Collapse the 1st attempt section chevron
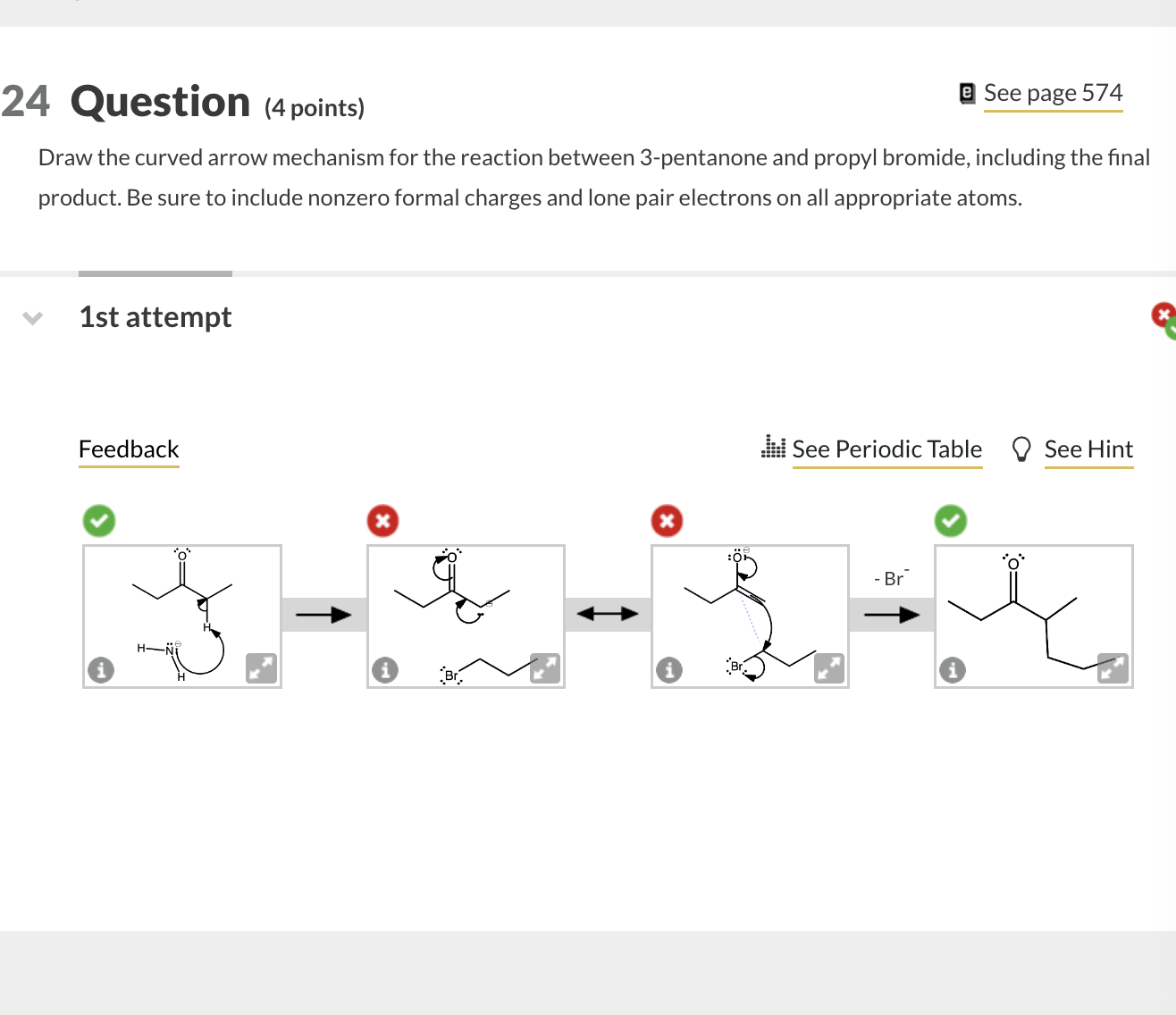1176x1015 pixels. 32,317
